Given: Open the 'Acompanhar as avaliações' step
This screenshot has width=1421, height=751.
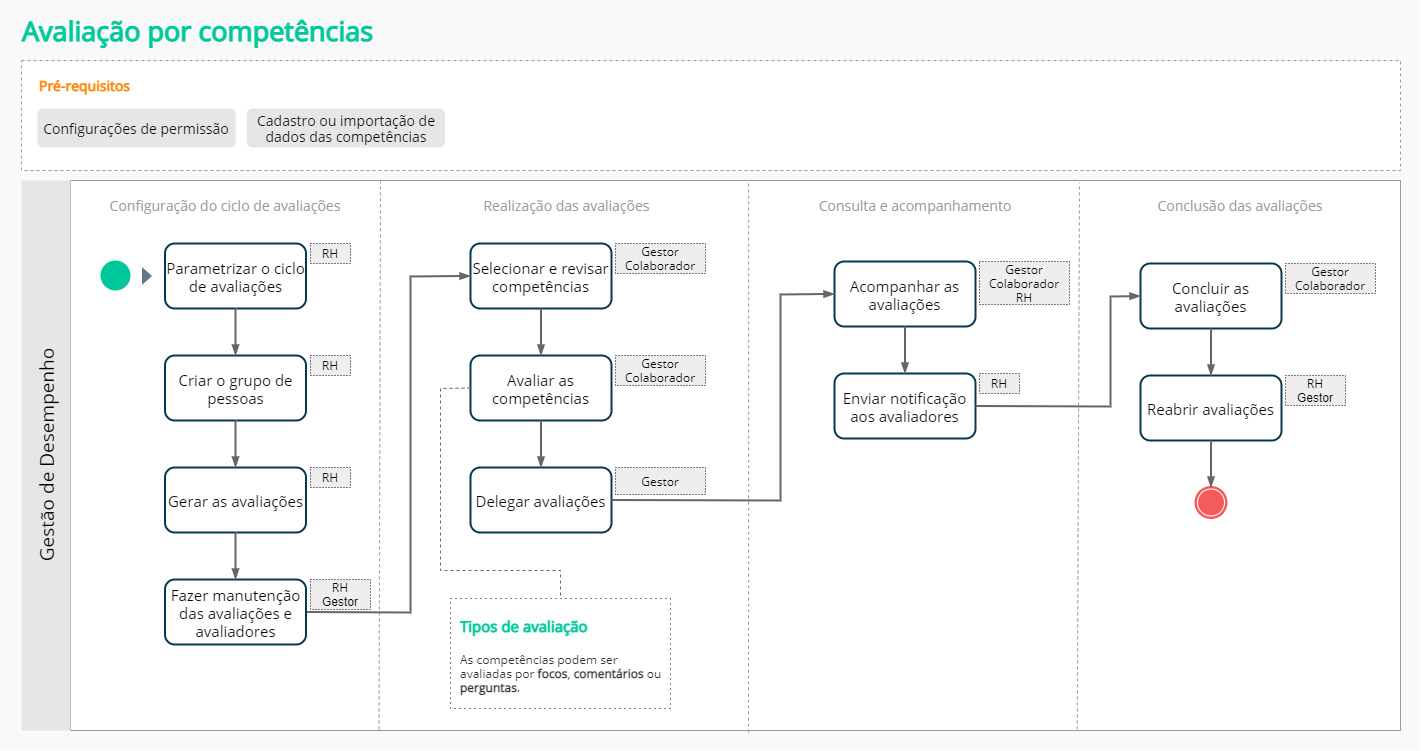Looking at the screenshot, I should tap(905, 294).
